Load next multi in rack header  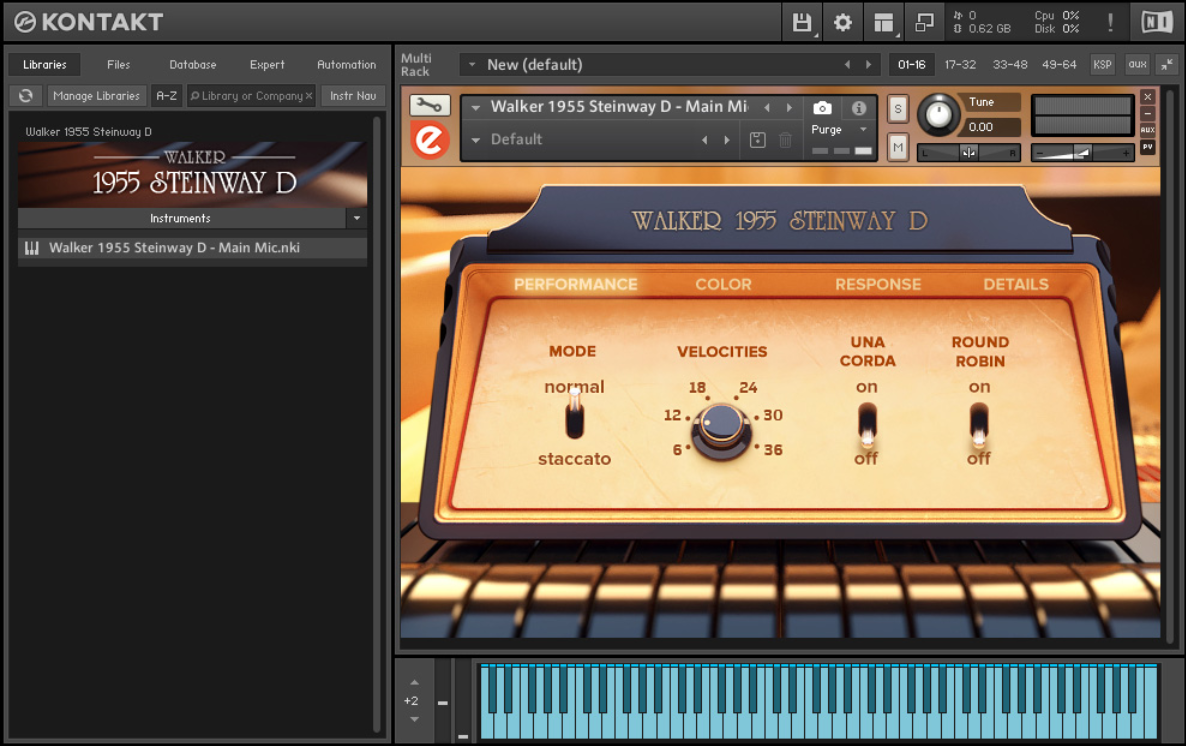coord(868,65)
